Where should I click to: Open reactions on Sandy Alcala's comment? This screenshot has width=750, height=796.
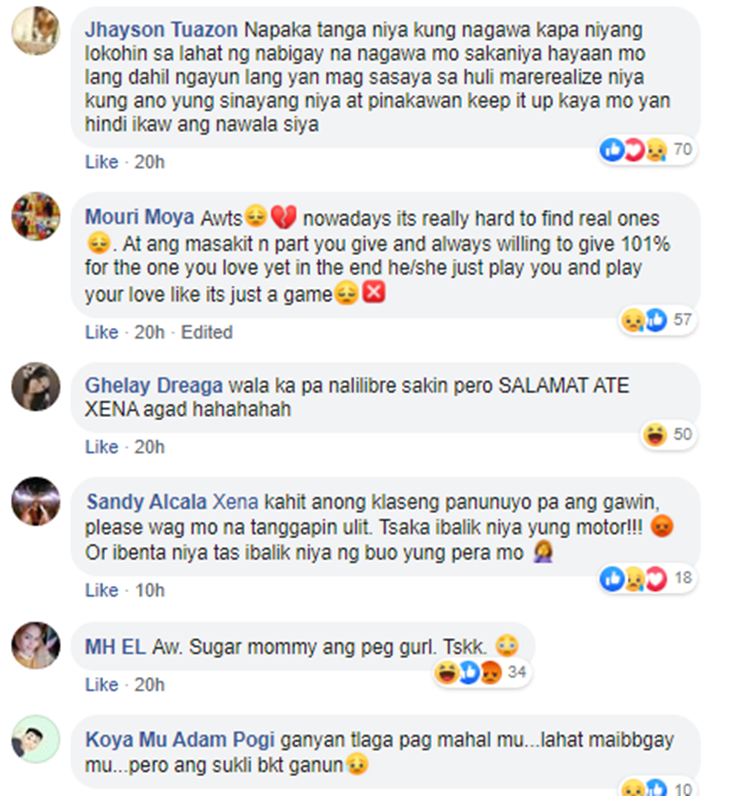tap(647, 578)
